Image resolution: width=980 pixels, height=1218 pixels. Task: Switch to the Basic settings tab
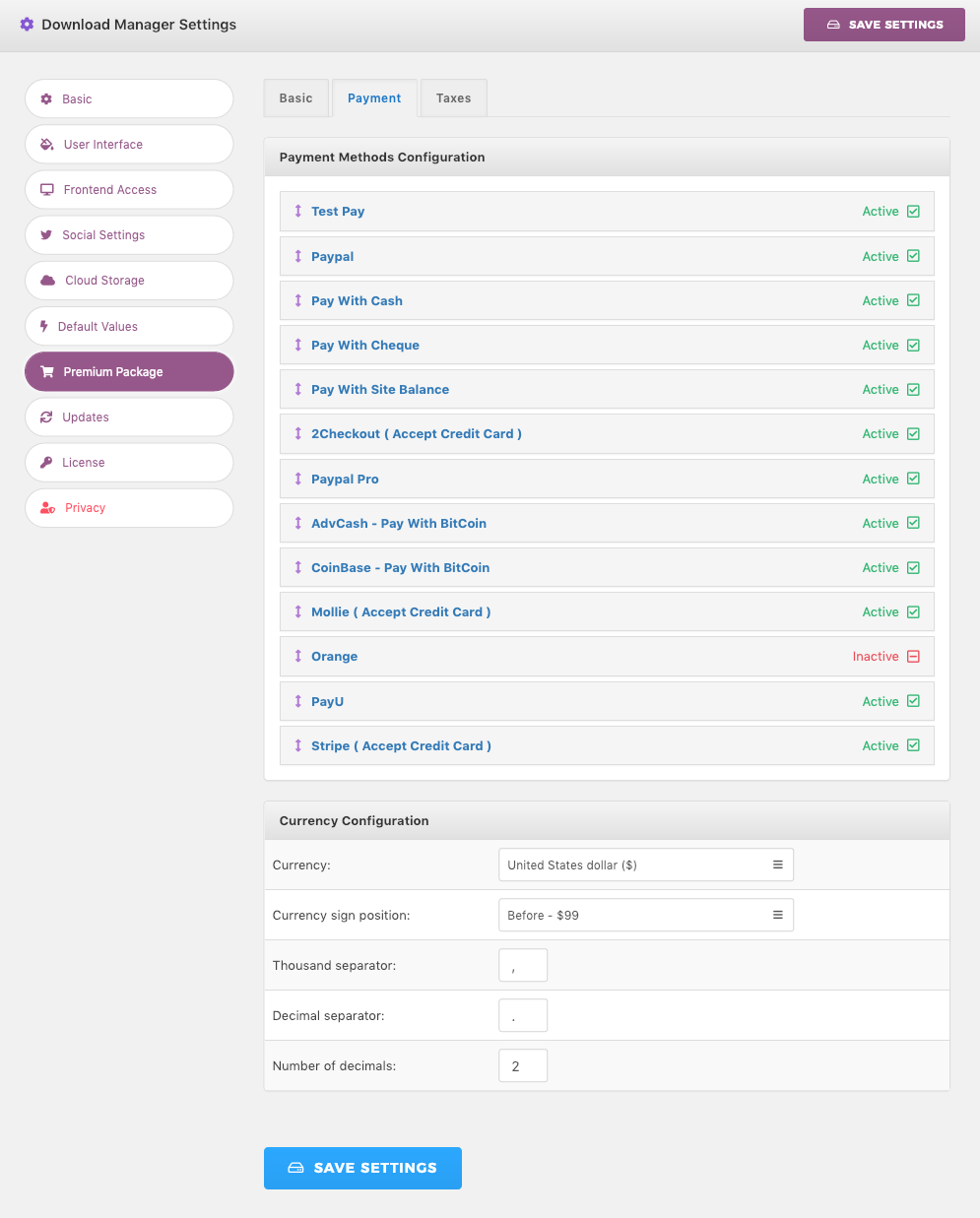(x=295, y=97)
